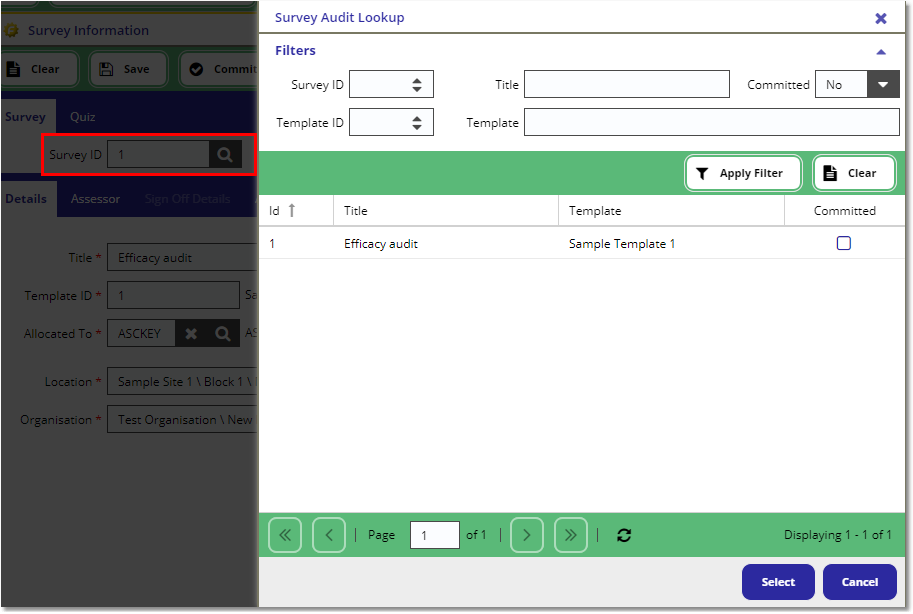The image size is (913, 614).
Task: Click the Template ID field in Details
Action: (174, 295)
